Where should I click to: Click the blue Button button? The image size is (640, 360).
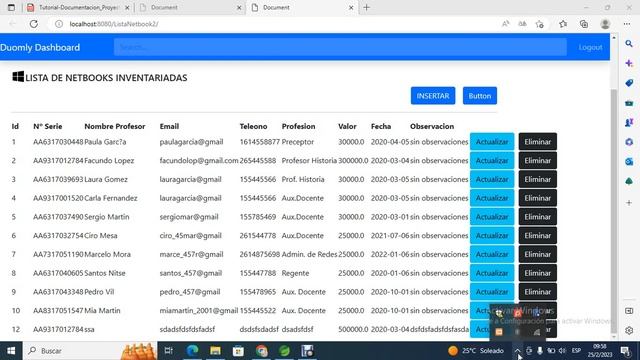pos(480,96)
